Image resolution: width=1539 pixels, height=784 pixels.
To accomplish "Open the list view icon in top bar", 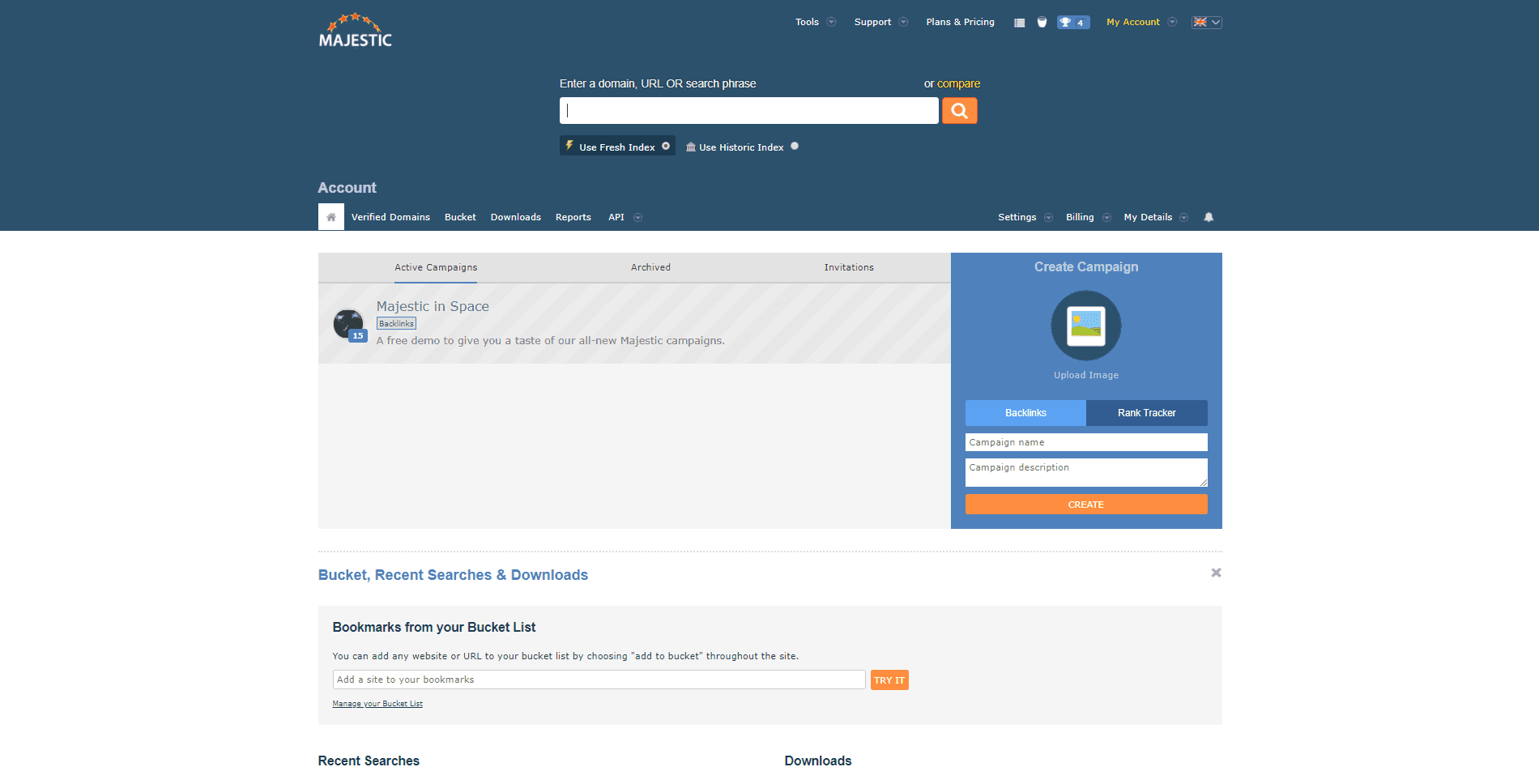I will tap(1019, 23).
